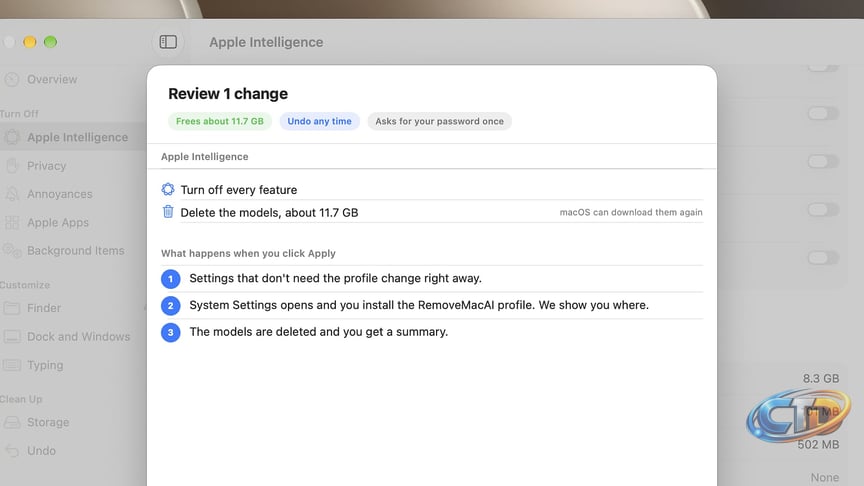This screenshot has width=864, height=486.
Task: Open Storage under Clean Up
Action: pos(37,423)
